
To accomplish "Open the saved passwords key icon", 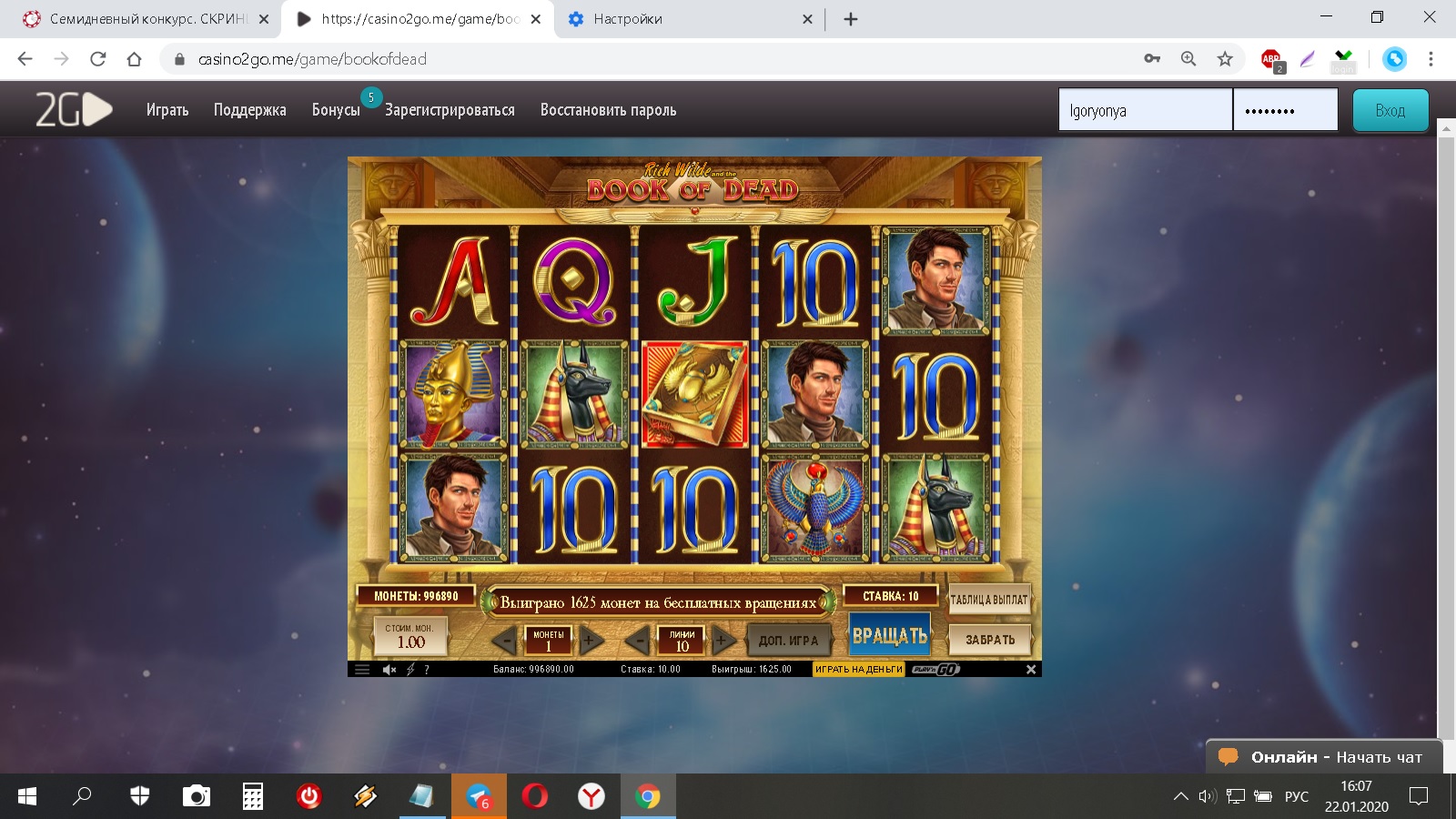I will coord(1152,59).
